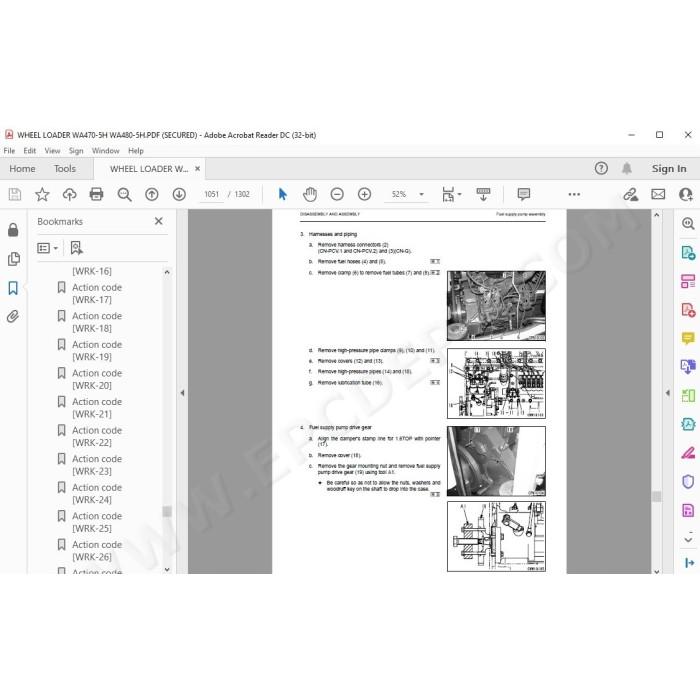Click the Create PDF tool icon
700x700 pixels.
tap(688, 310)
